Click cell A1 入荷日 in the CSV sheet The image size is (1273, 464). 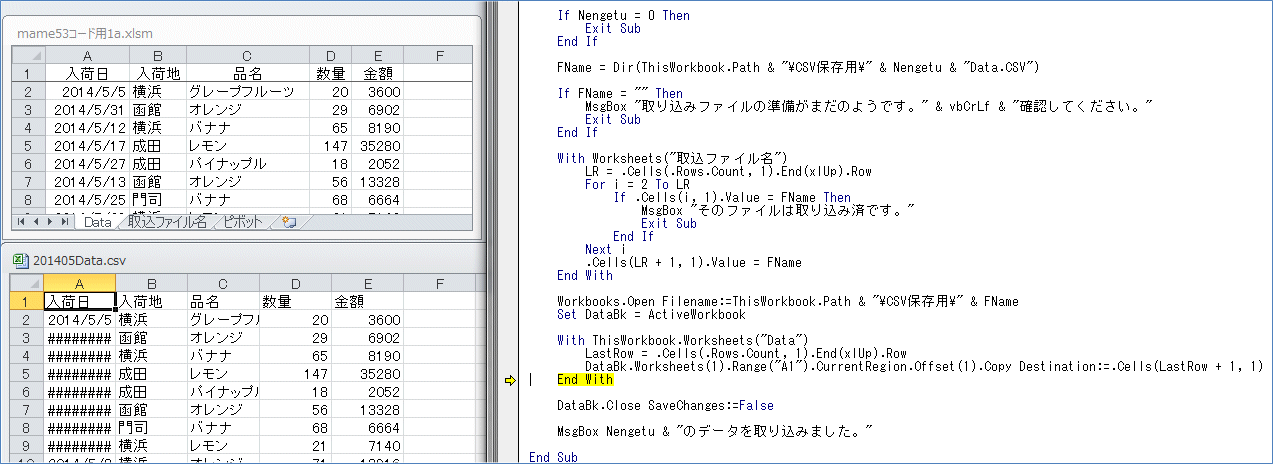pos(80,301)
